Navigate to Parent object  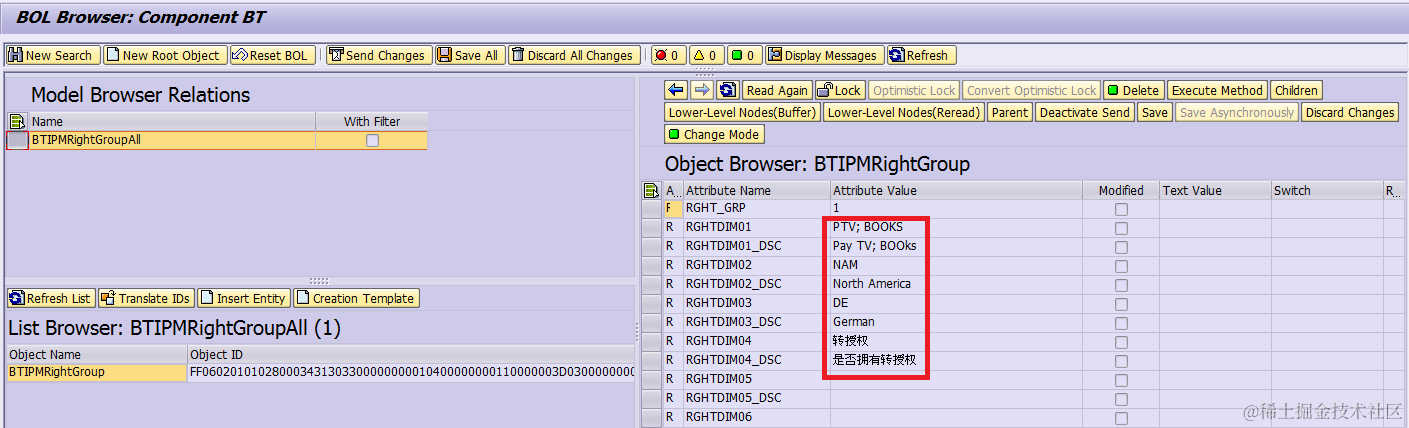tap(1009, 112)
